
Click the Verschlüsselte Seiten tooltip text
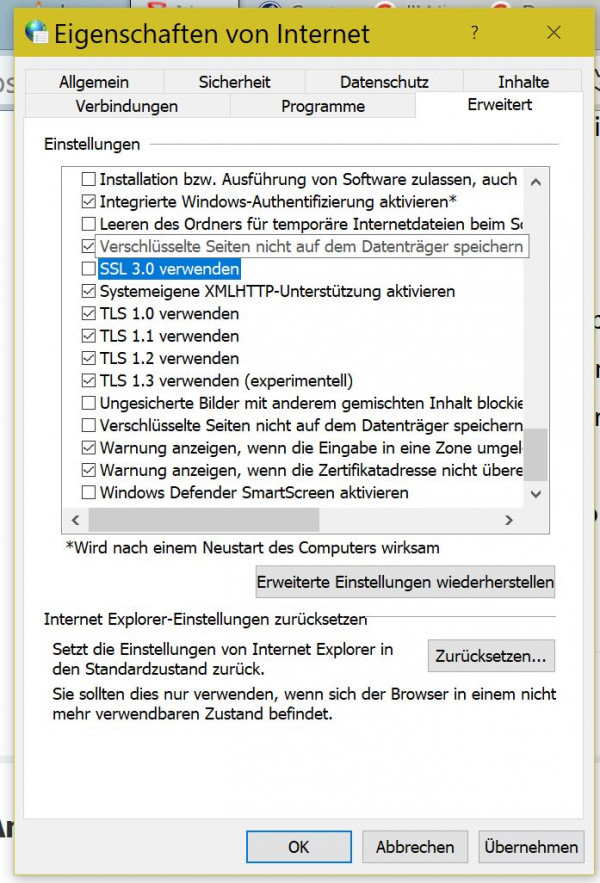[x=312, y=247]
